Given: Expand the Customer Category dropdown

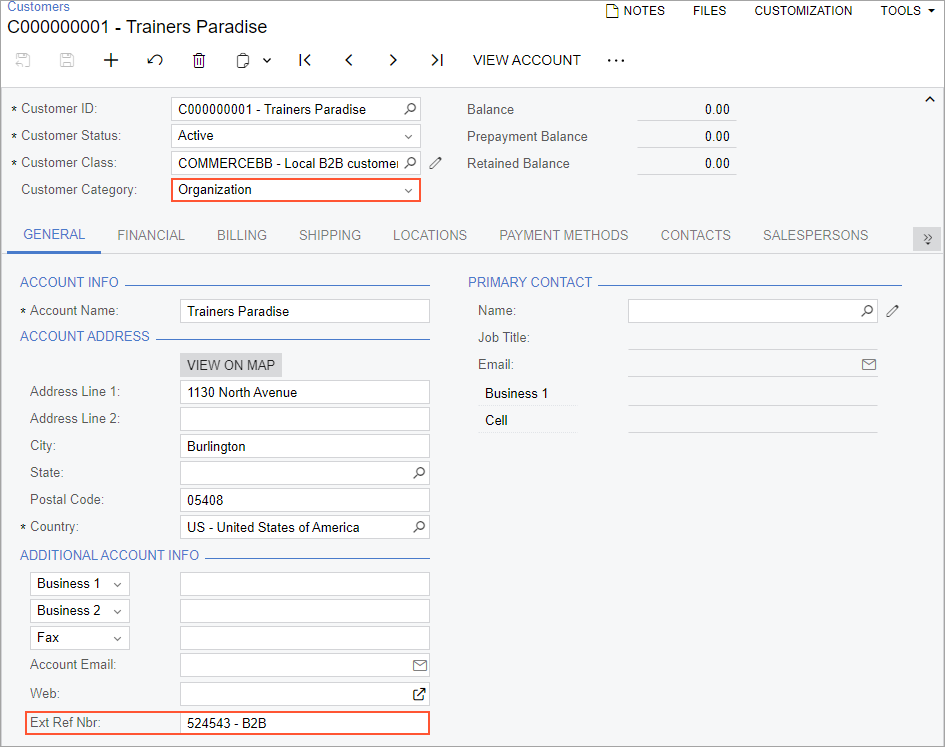Looking at the screenshot, I should (x=408, y=190).
